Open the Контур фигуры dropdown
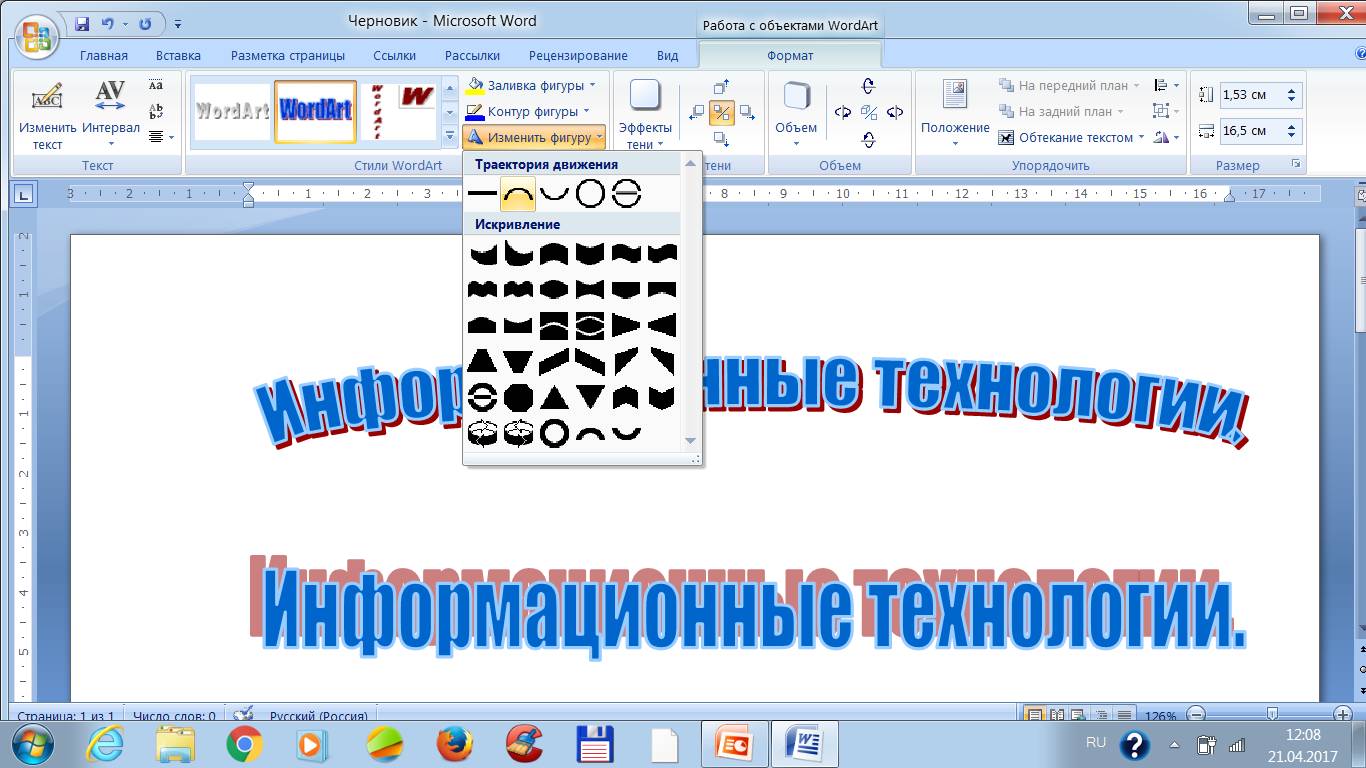The width and height of the screenshot is (1366, 768). [x=586, y=111]
